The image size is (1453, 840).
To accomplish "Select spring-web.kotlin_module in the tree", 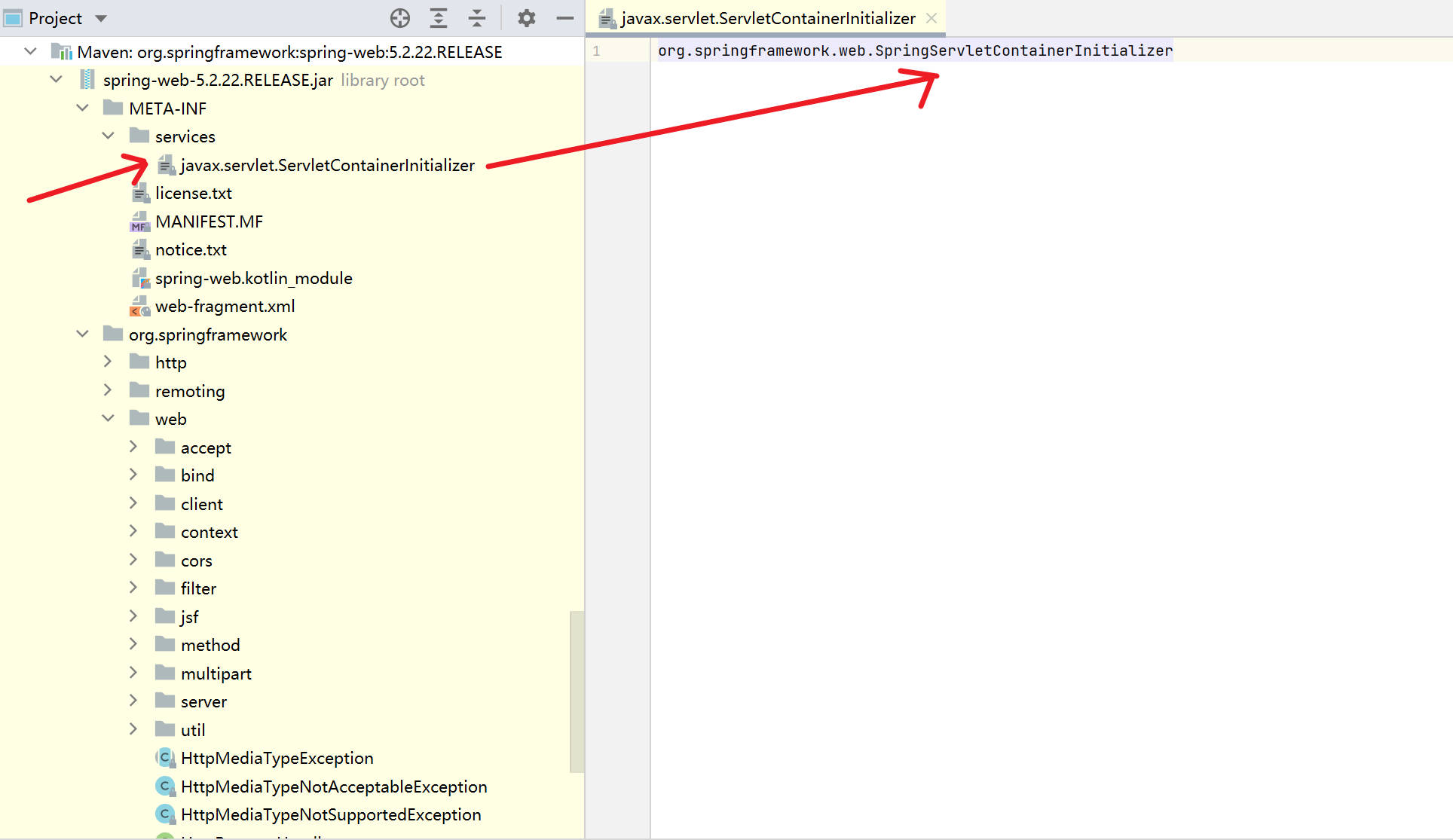I will pos(254,278).
